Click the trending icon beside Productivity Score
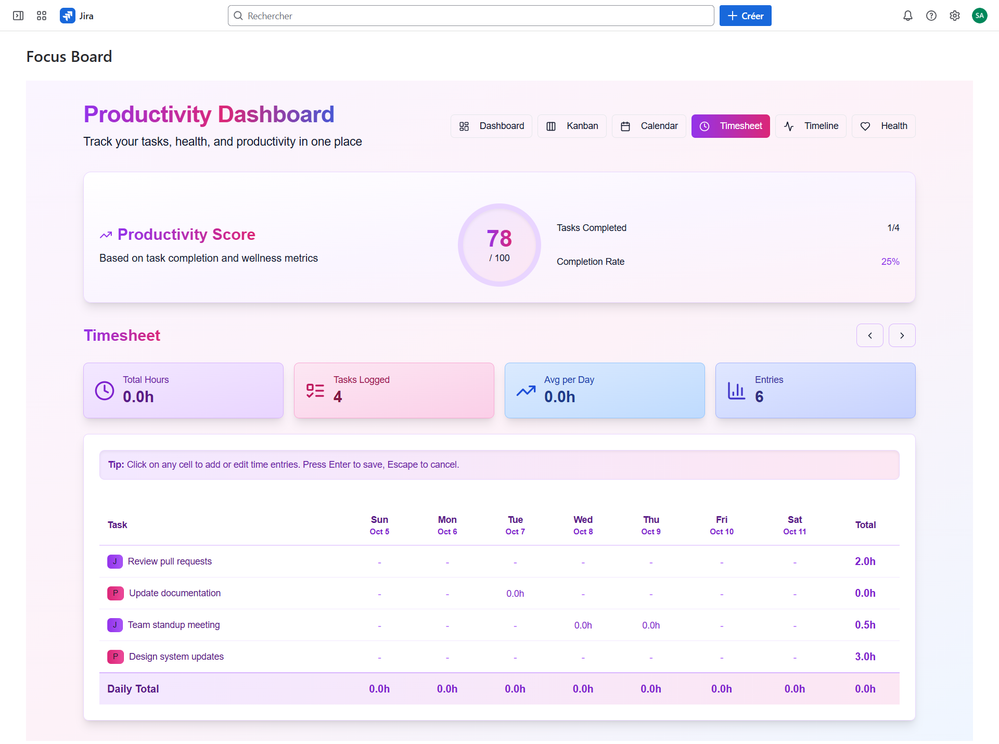999x744 pixels. point(105,233)
